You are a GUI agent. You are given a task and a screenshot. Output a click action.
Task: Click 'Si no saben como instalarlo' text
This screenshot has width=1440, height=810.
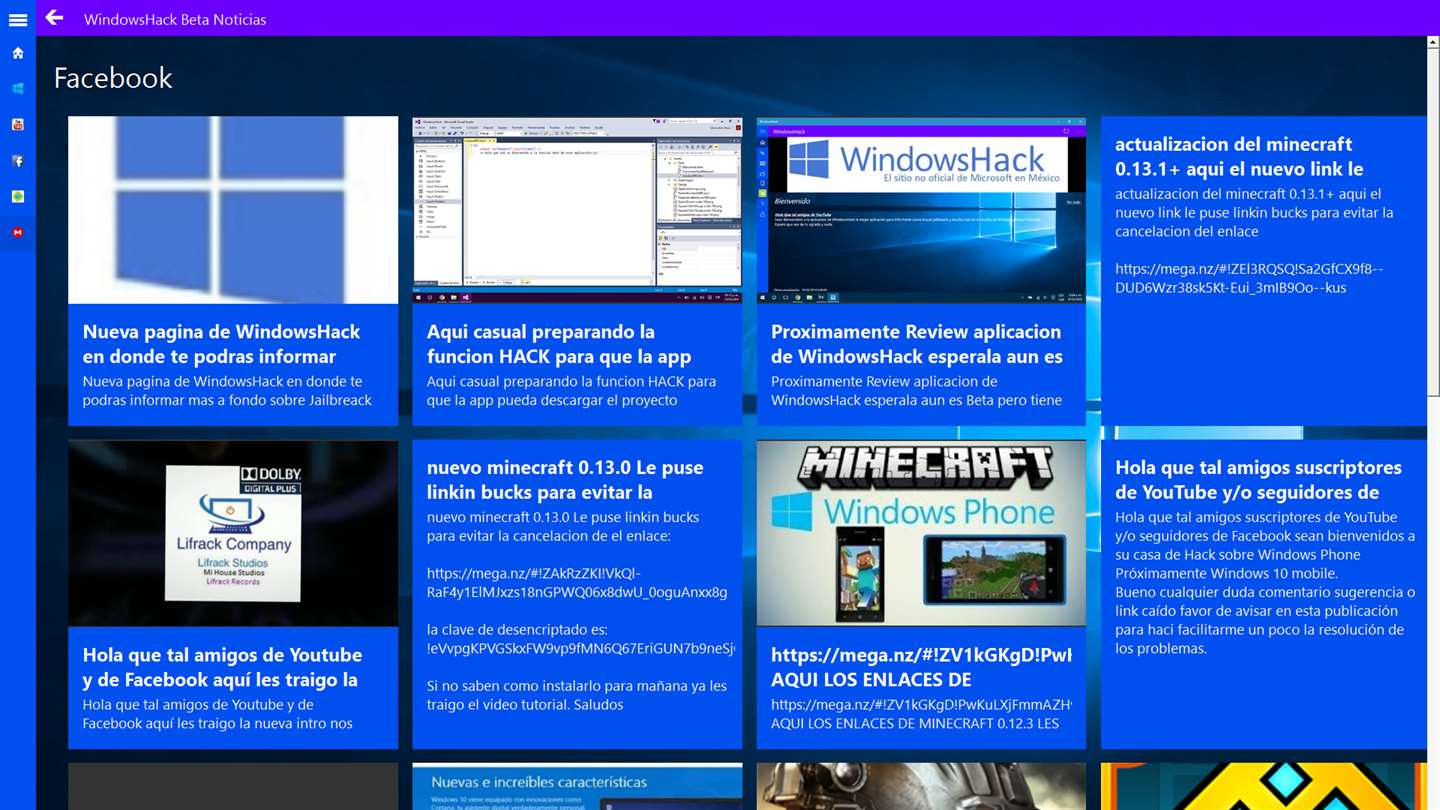point(577,695)
